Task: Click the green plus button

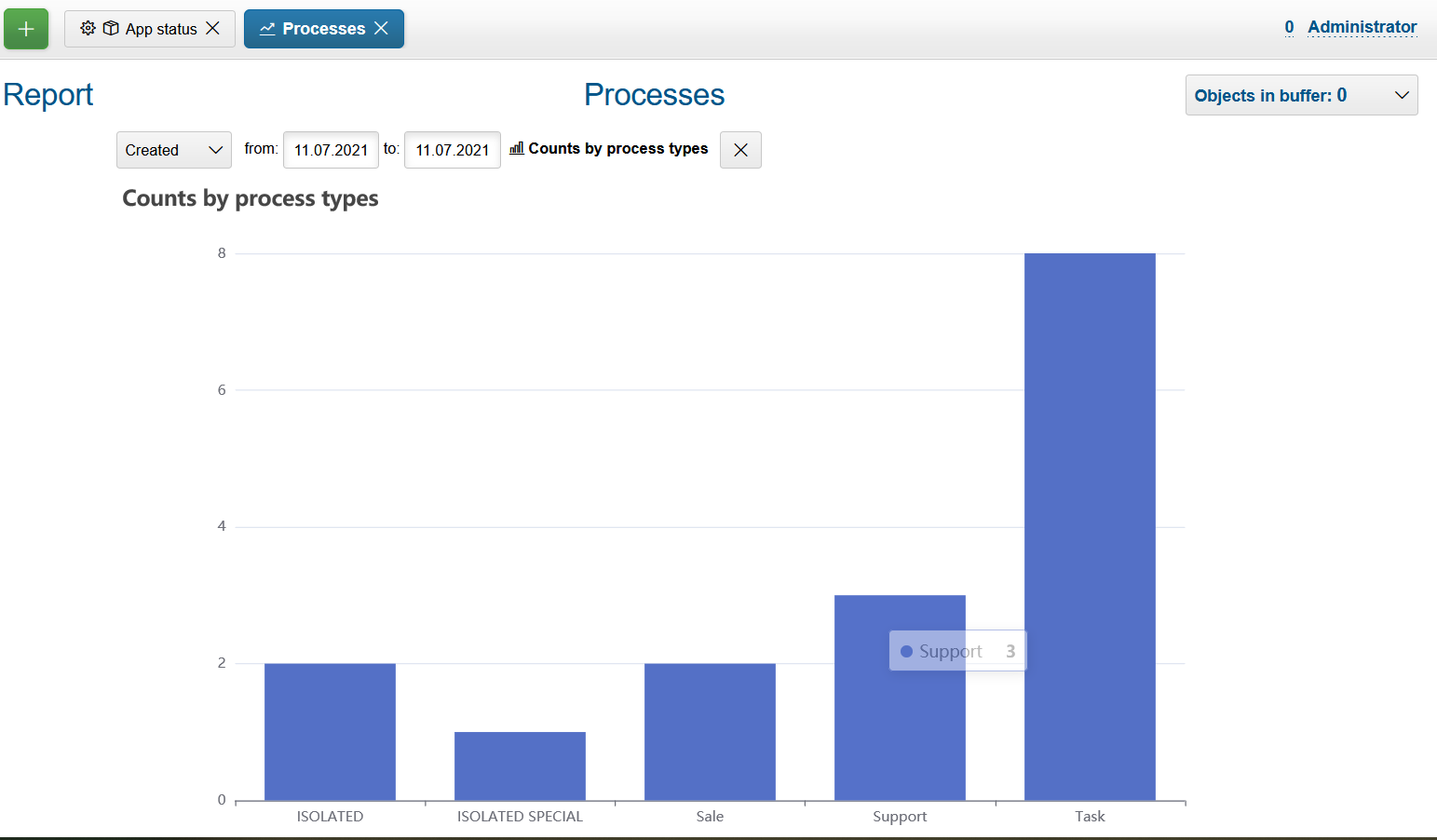Action: click(x=26, y=29)
